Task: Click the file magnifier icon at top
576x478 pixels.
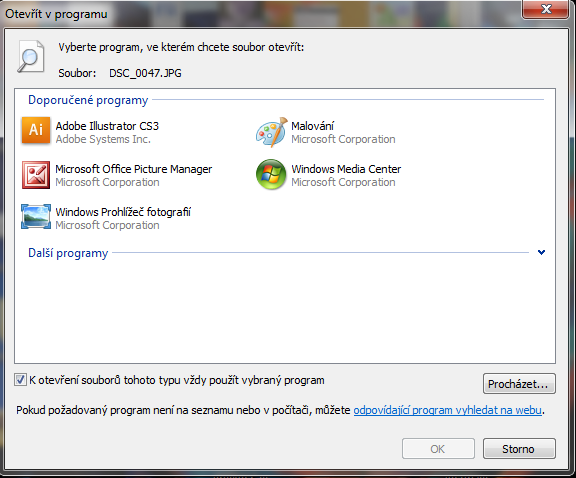Action: 31,56
